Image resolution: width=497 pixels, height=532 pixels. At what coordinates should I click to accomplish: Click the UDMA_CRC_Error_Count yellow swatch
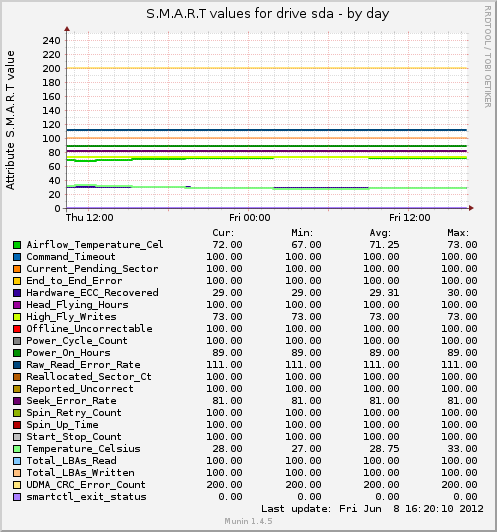tap(17, 485)
